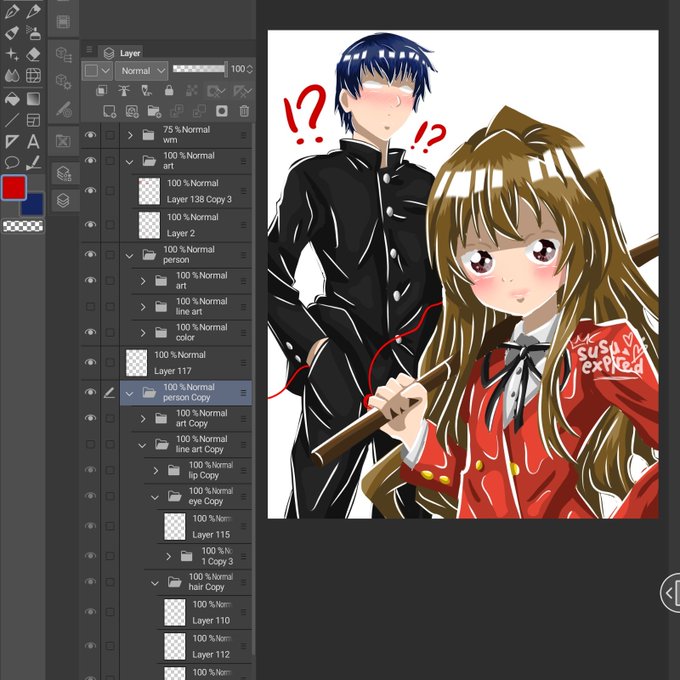680x680 pixels.
Task: Hide the person Copy folder
Action: click(x=90, y=392)
